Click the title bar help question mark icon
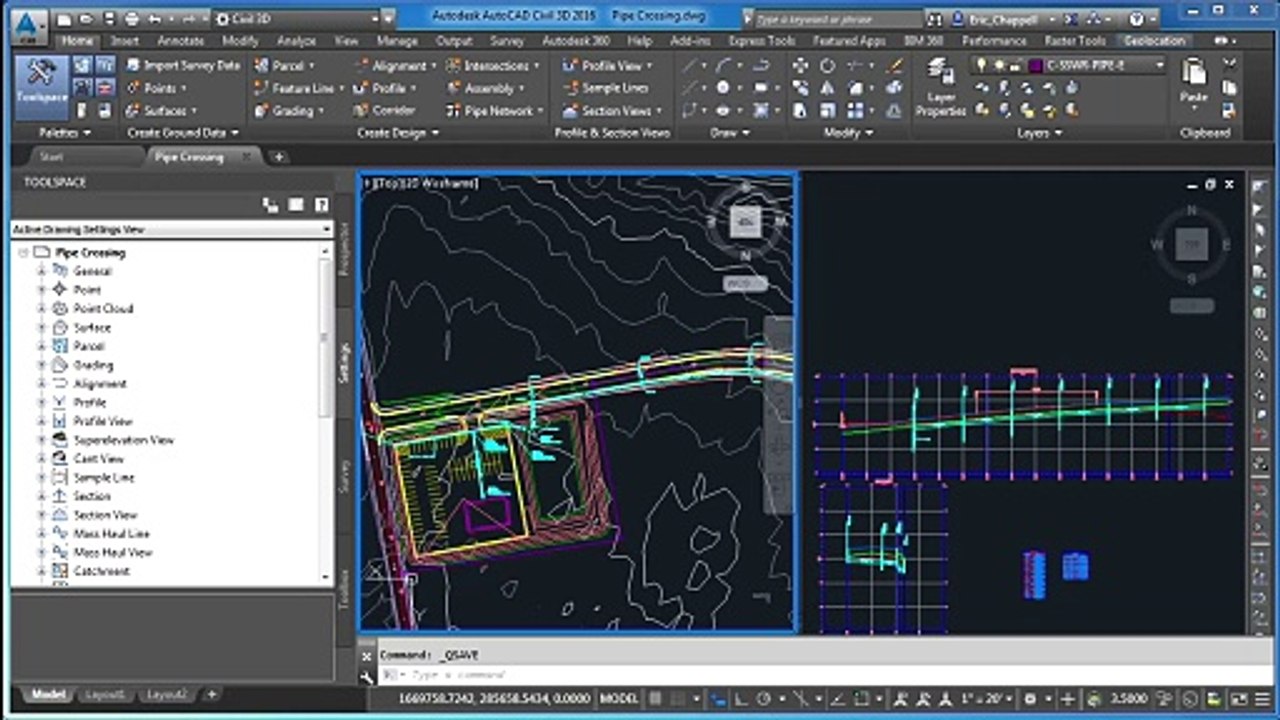The width and height of the screenshot is (1280, 720). pyautogui.click(x=1137, y=19)
